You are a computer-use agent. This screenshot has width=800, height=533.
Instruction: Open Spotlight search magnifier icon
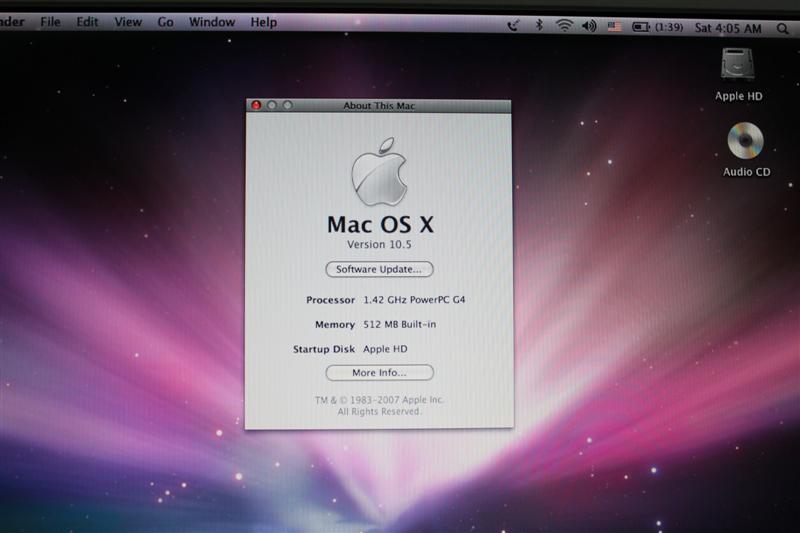point(783,29)
